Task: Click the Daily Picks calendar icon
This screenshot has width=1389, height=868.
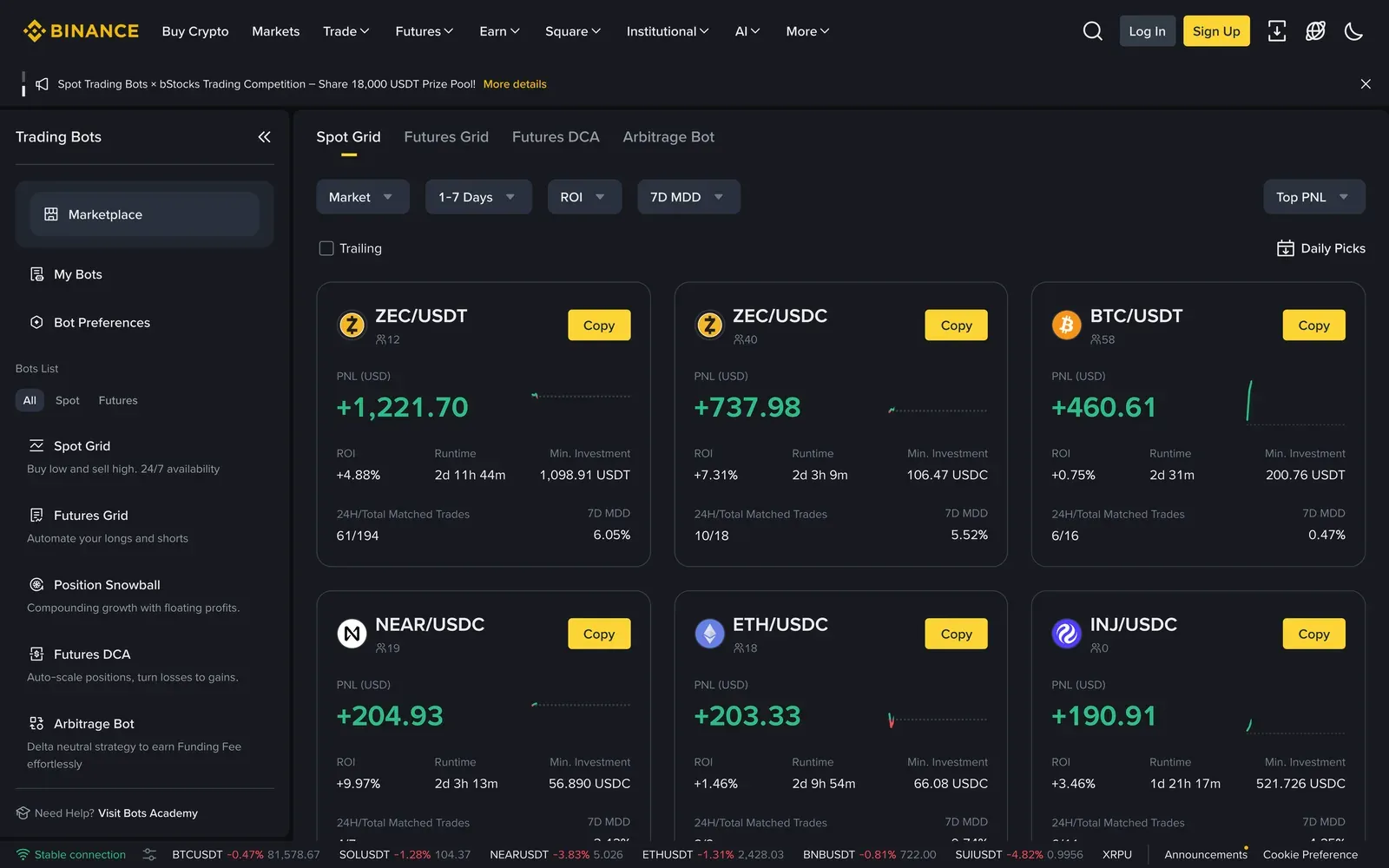Action: pyautogui.click(x=1286, y=248)
